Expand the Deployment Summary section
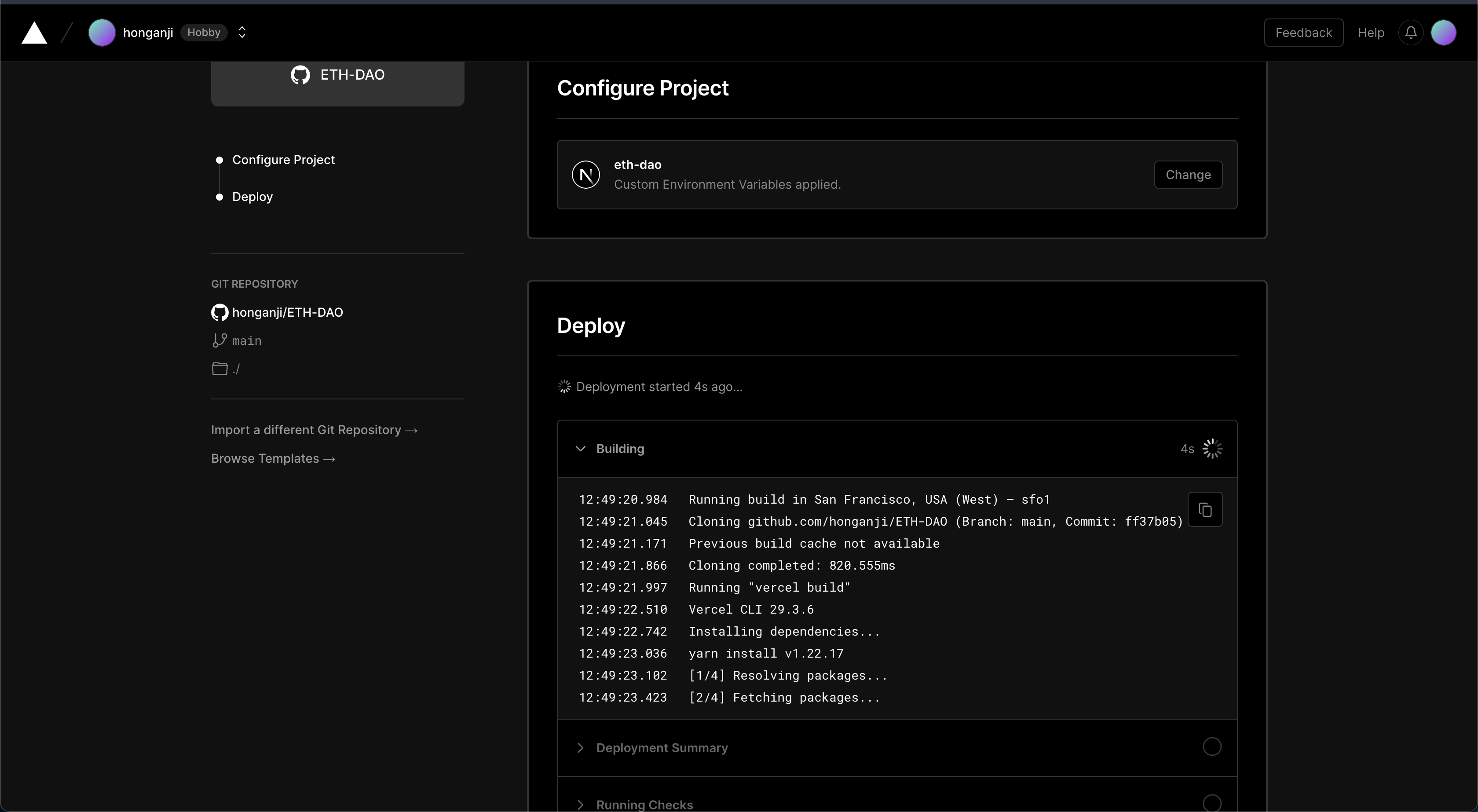Viewport: 1478px width, 812px height. [897, 748]
